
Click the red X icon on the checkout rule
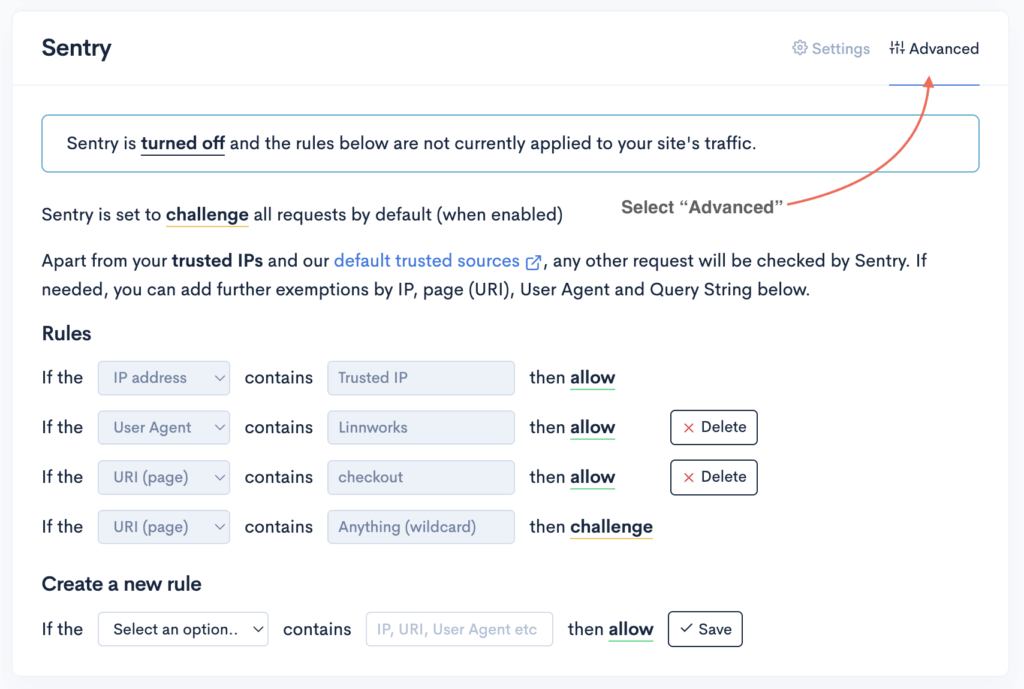coord(688,478)
